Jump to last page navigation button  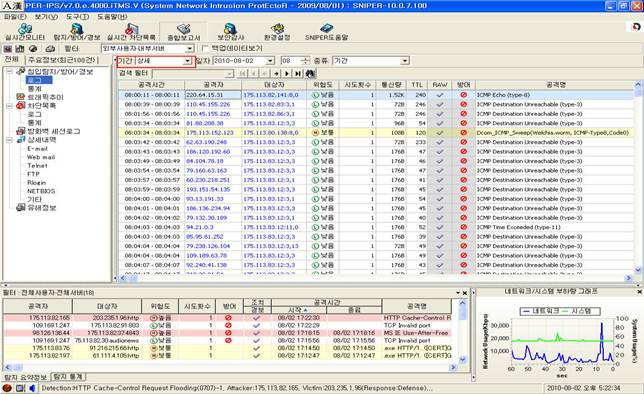pos(298,74)
